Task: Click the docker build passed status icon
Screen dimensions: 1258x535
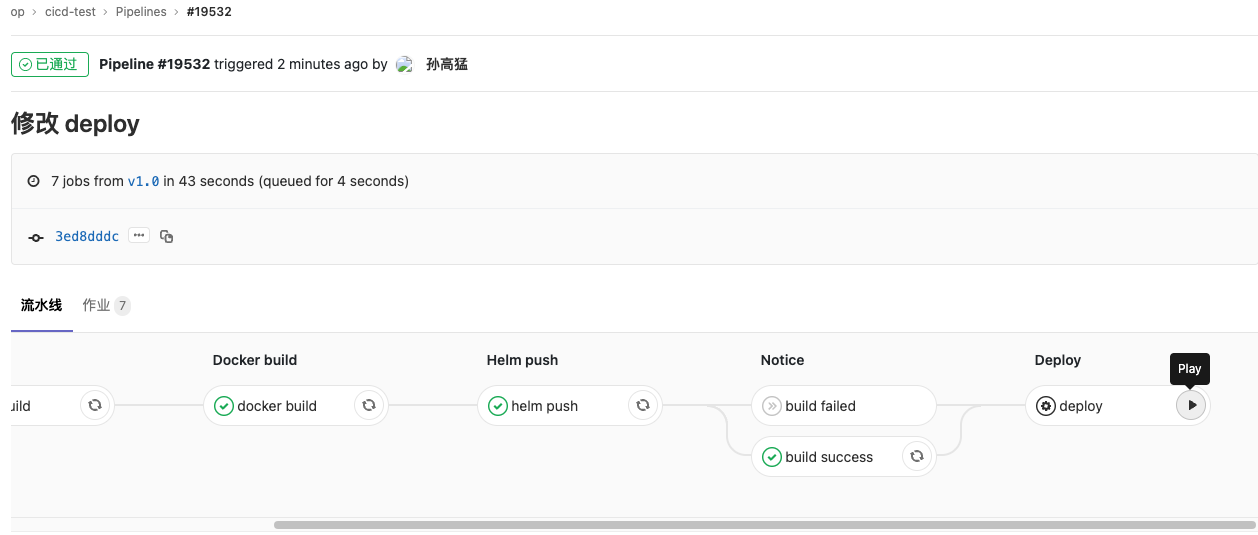Action: coord(224,406)
